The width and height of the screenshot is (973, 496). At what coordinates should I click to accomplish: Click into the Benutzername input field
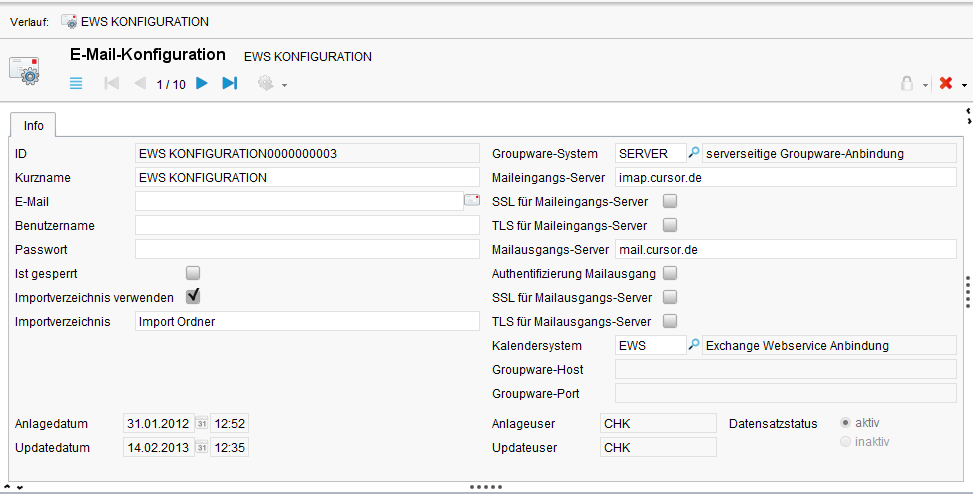[x=307, y=225]
